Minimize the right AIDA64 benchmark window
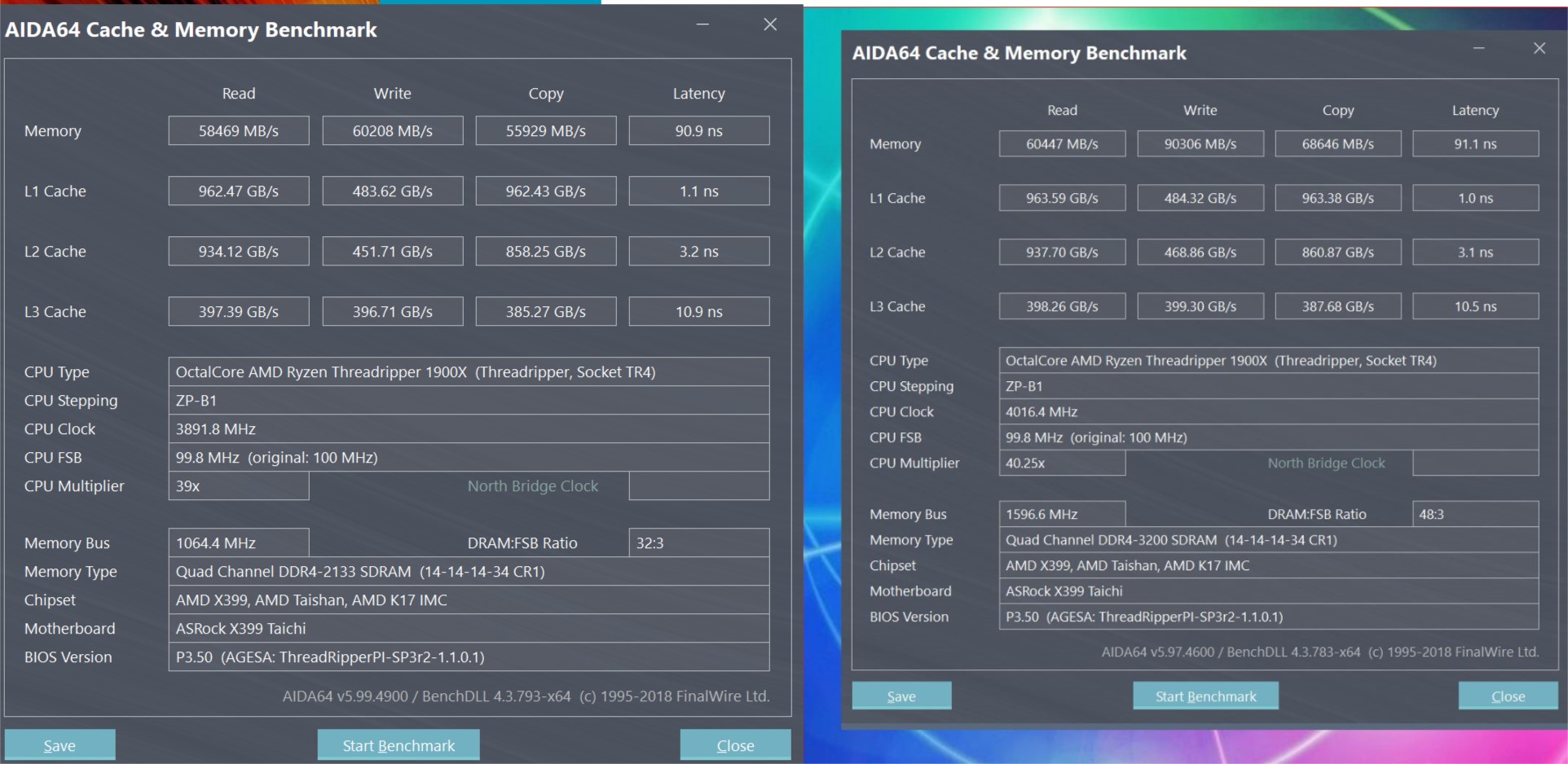The width and height of the screenshot is (1568, 764). coord(1479,48)
